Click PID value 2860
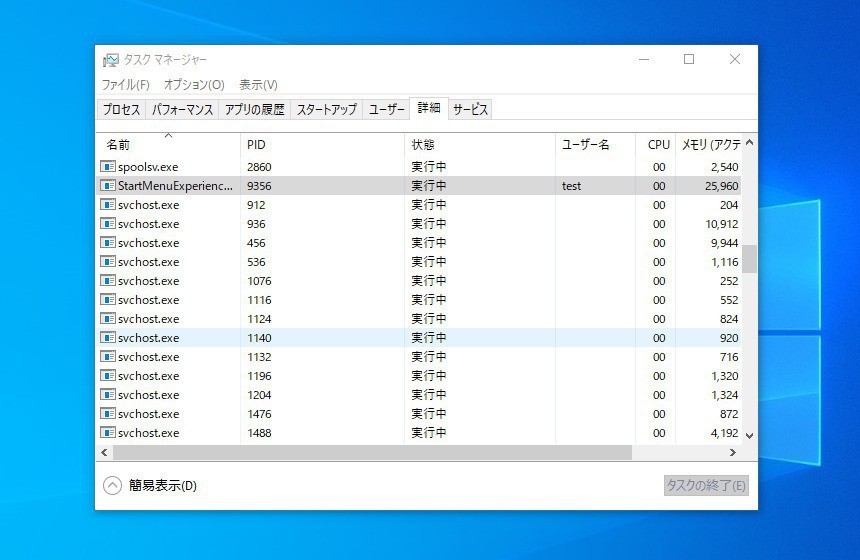 point(259,167)
